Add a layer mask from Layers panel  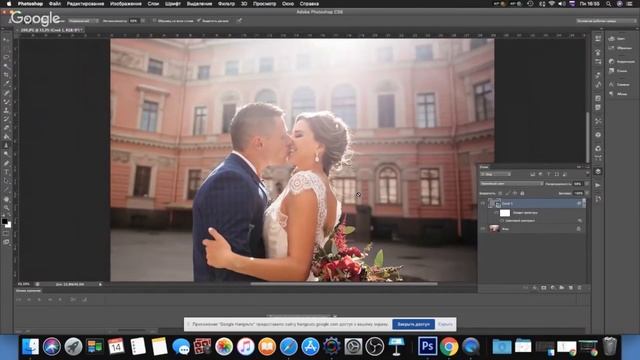tap(544, 288)
